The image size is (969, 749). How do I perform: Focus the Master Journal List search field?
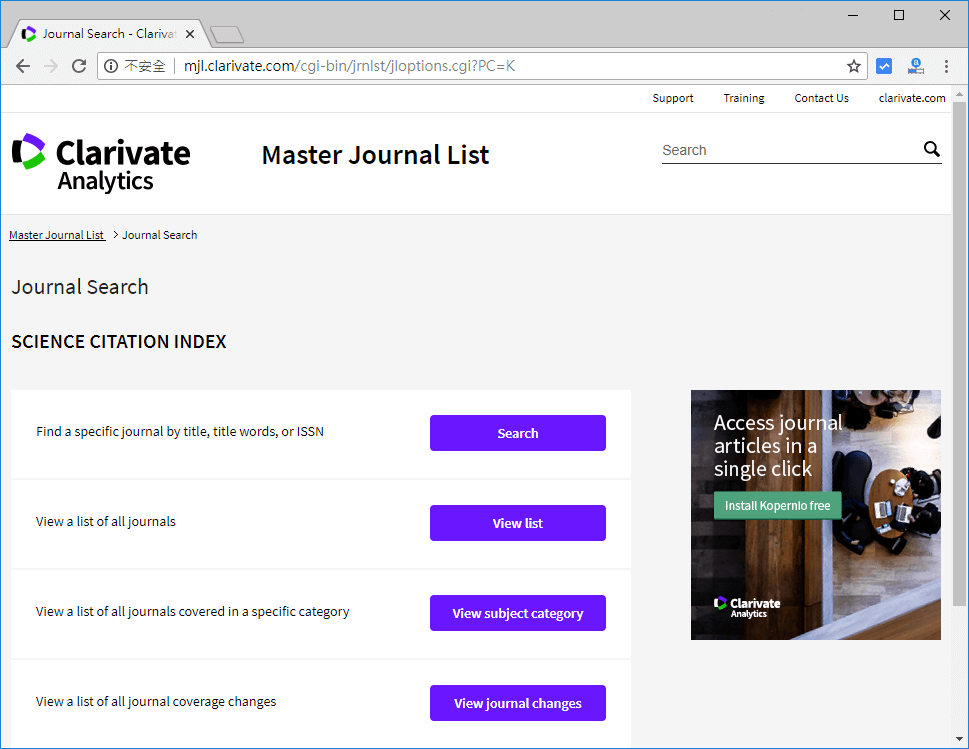pos(790,150)
